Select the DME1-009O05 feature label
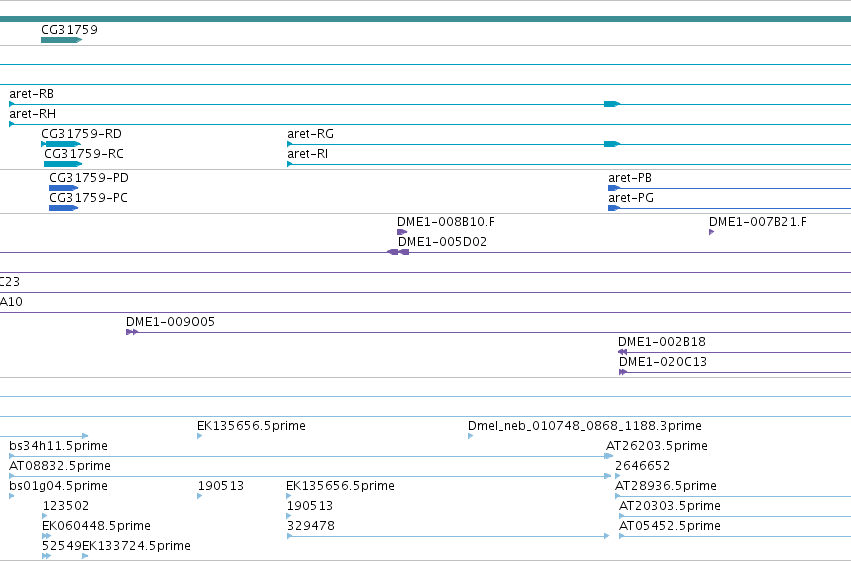Viewport: 851px width, 561px height. pyautogui.click(x=170, y=322)
